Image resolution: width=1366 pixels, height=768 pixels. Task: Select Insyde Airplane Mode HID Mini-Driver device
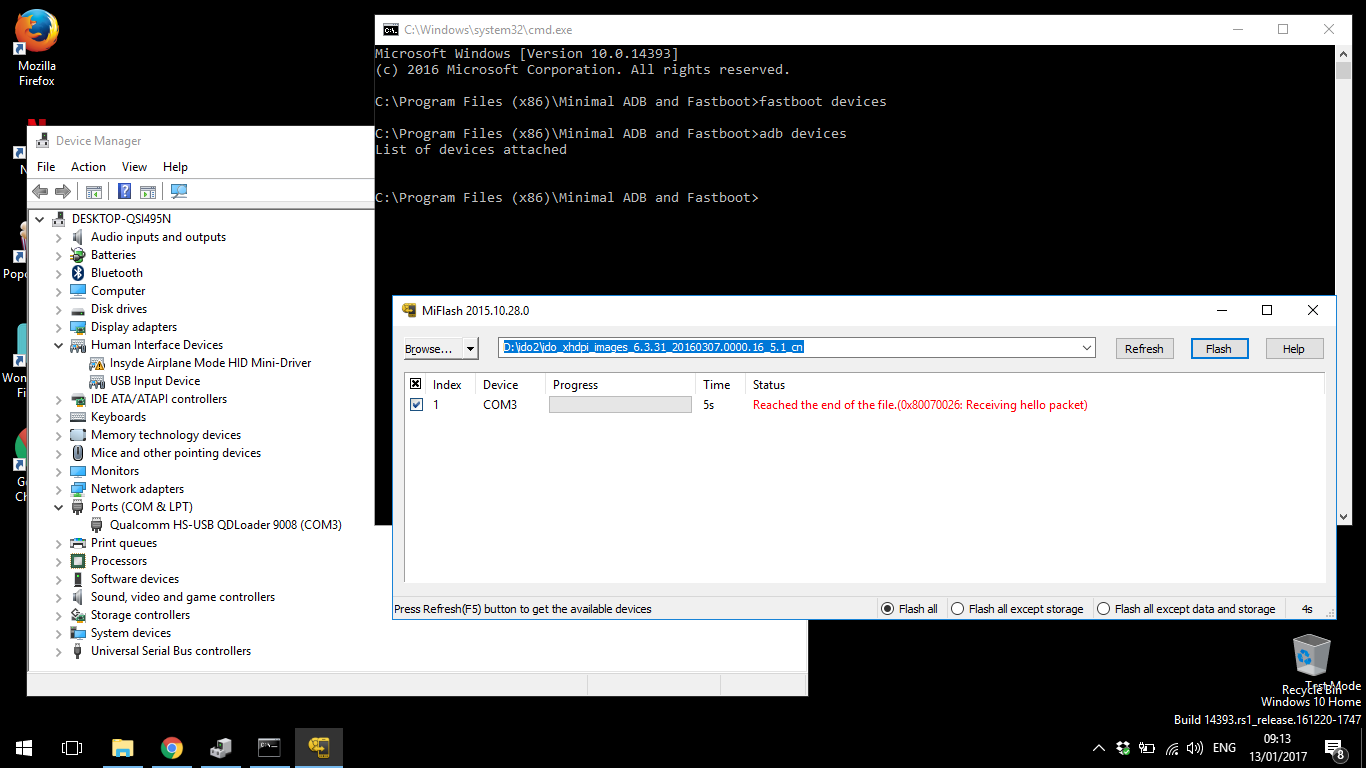[210, 363]
